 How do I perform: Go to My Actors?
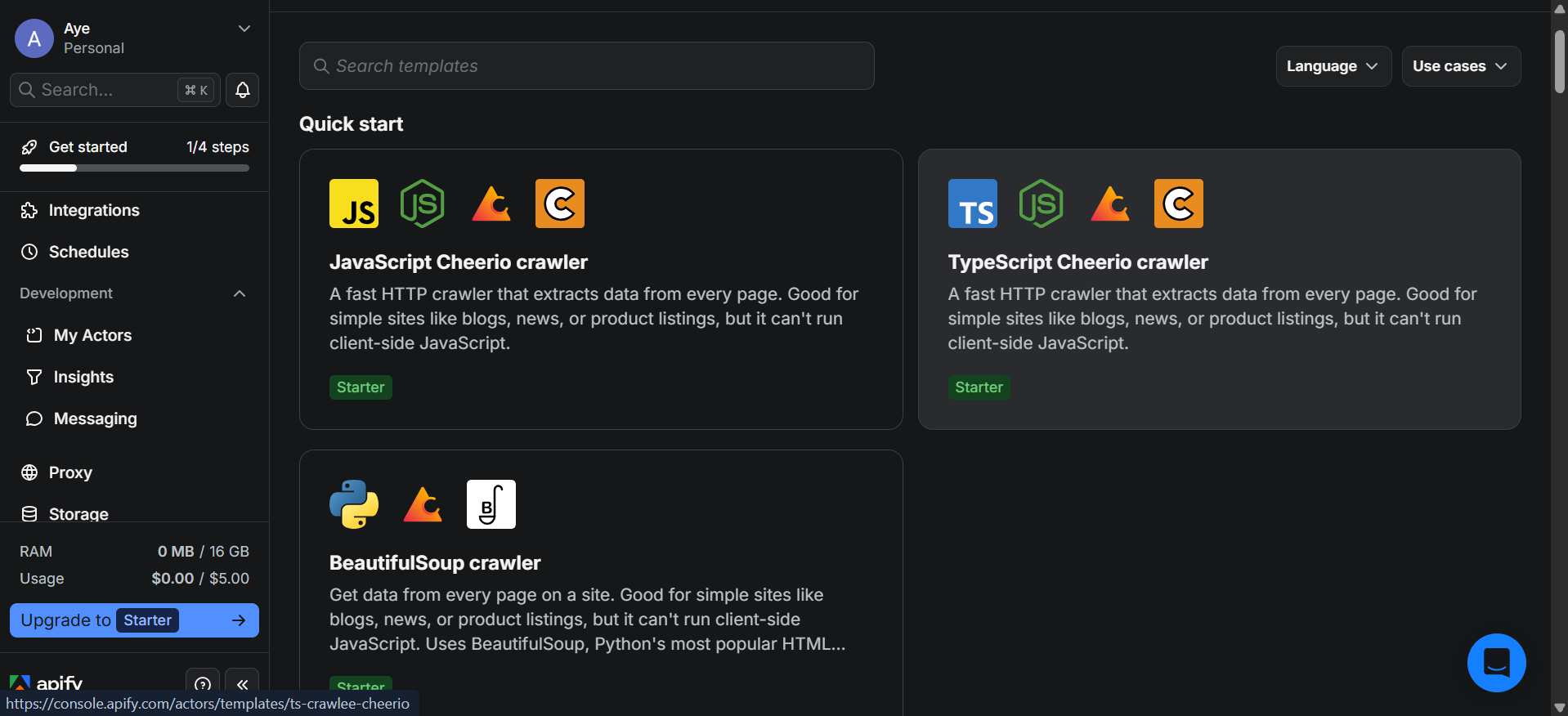coord(92,335)
